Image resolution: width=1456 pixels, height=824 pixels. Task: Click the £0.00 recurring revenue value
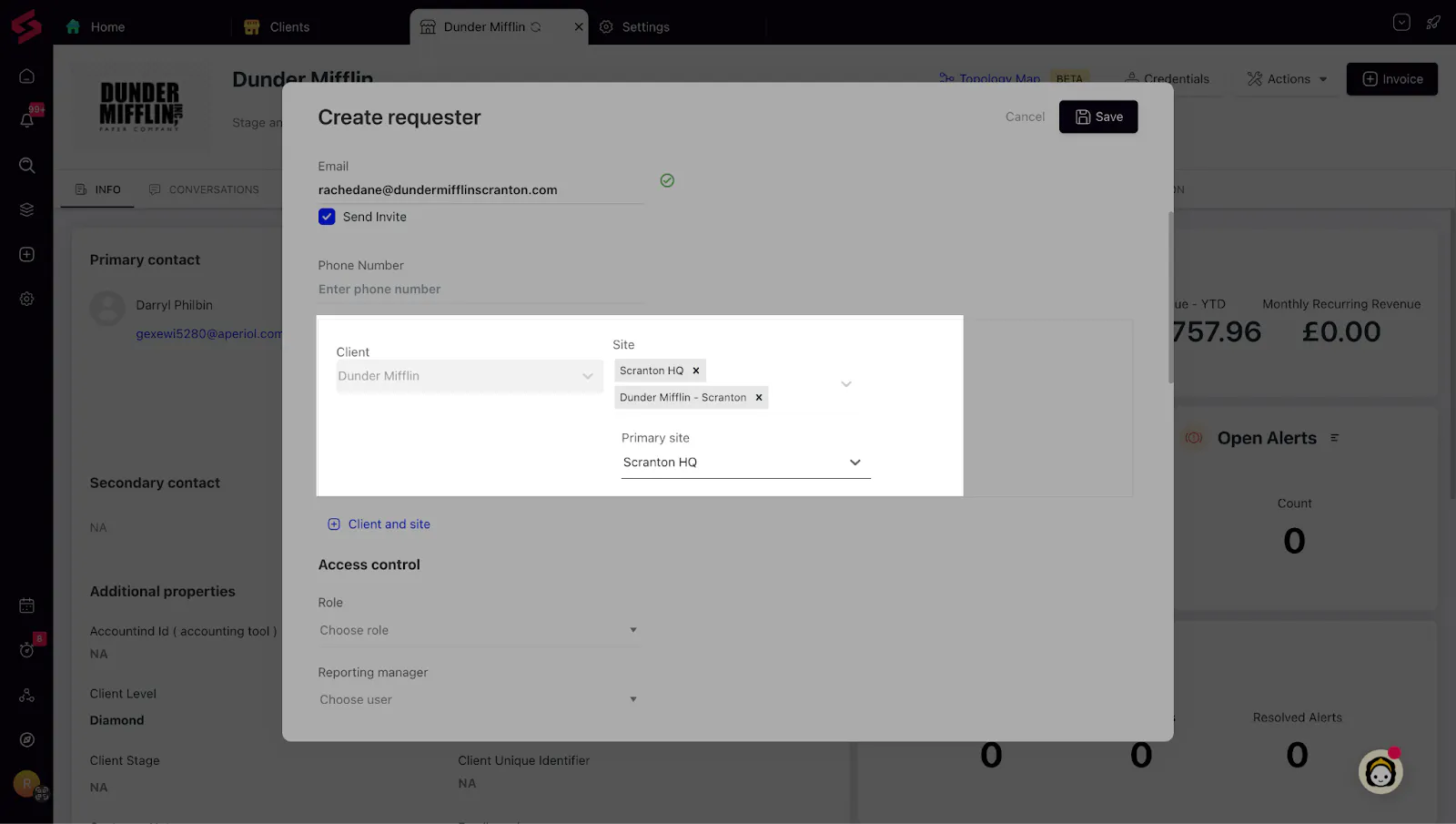click(x=1341, y=332)
